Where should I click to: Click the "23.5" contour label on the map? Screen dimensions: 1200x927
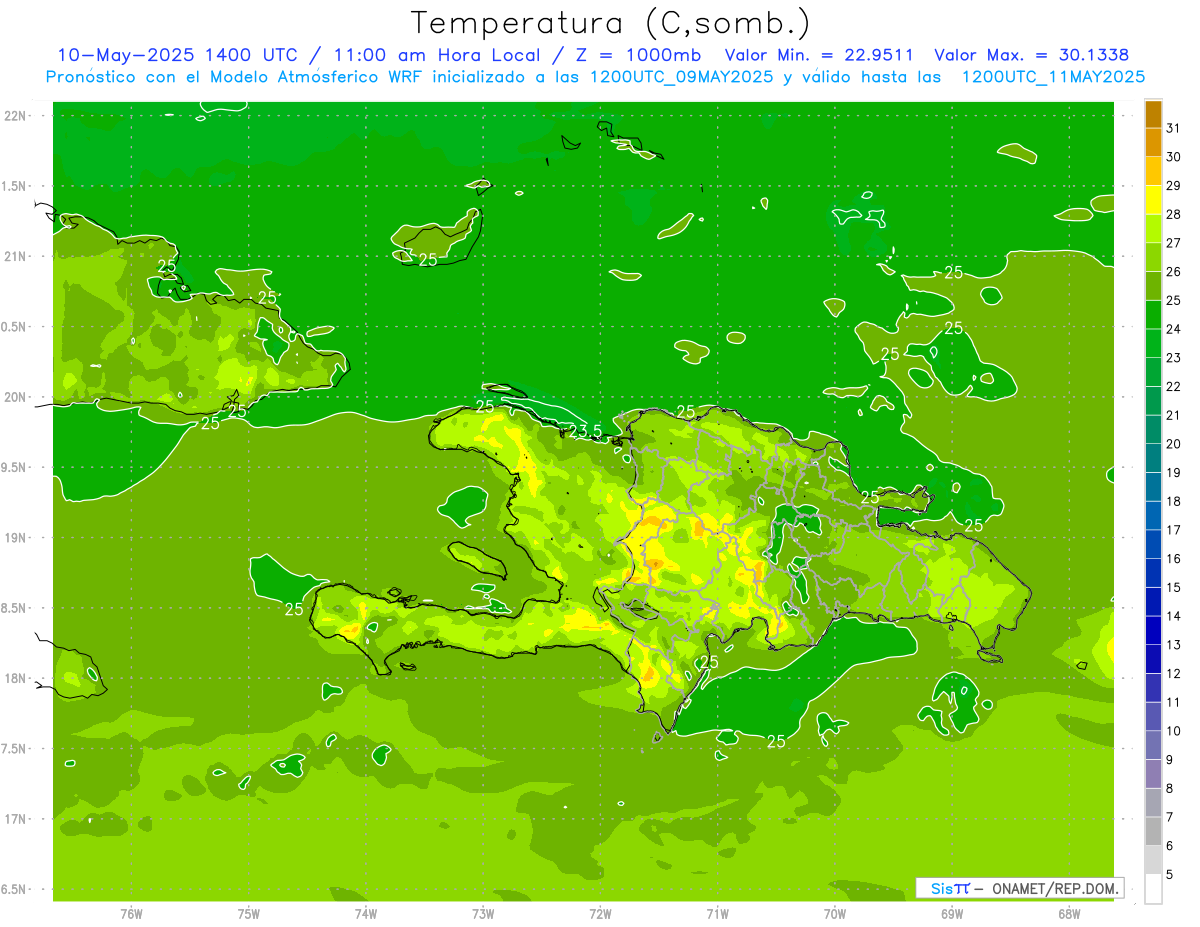(585, 431)
